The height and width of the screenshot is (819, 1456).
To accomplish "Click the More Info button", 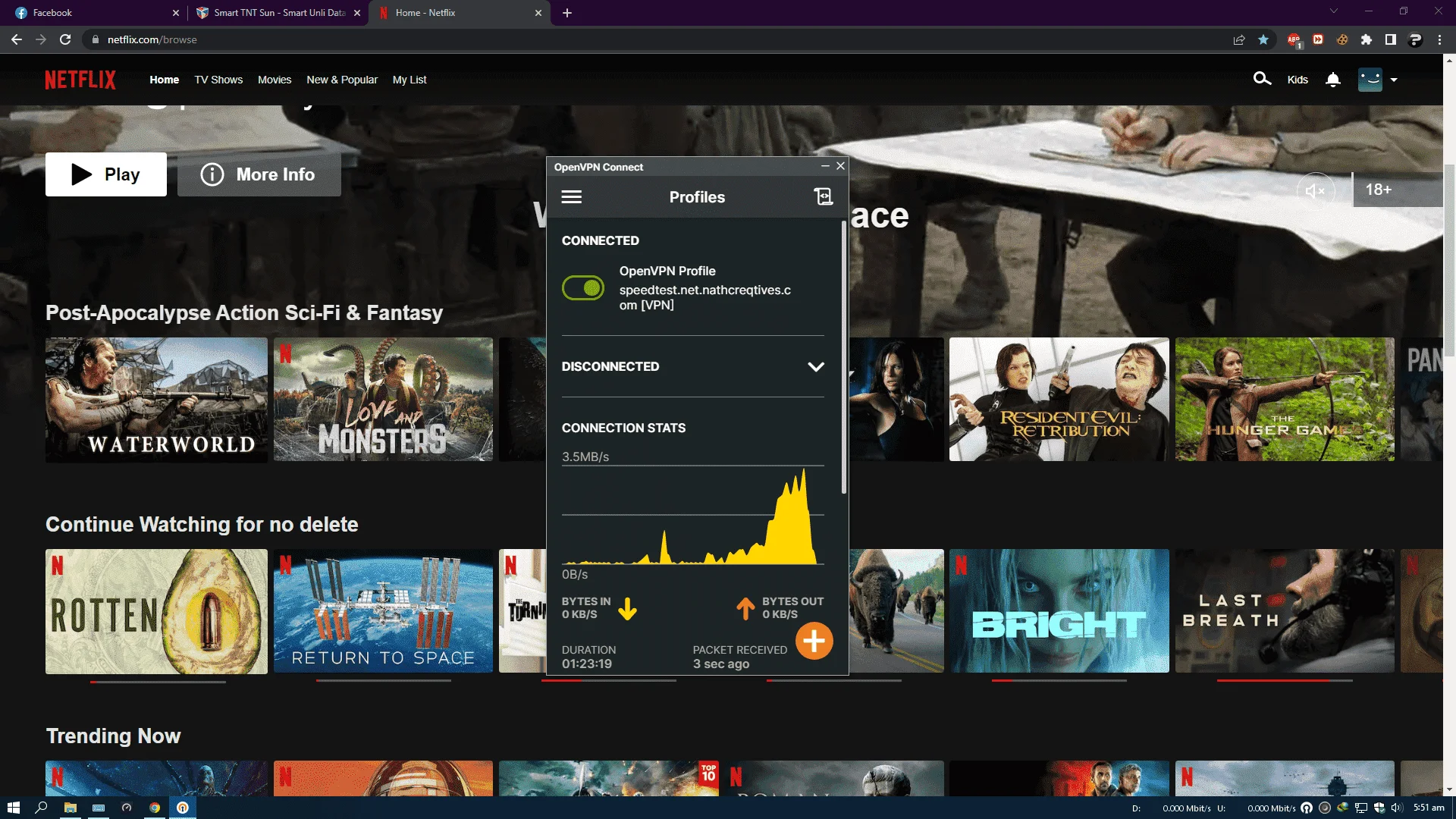I will pos(259,174).
